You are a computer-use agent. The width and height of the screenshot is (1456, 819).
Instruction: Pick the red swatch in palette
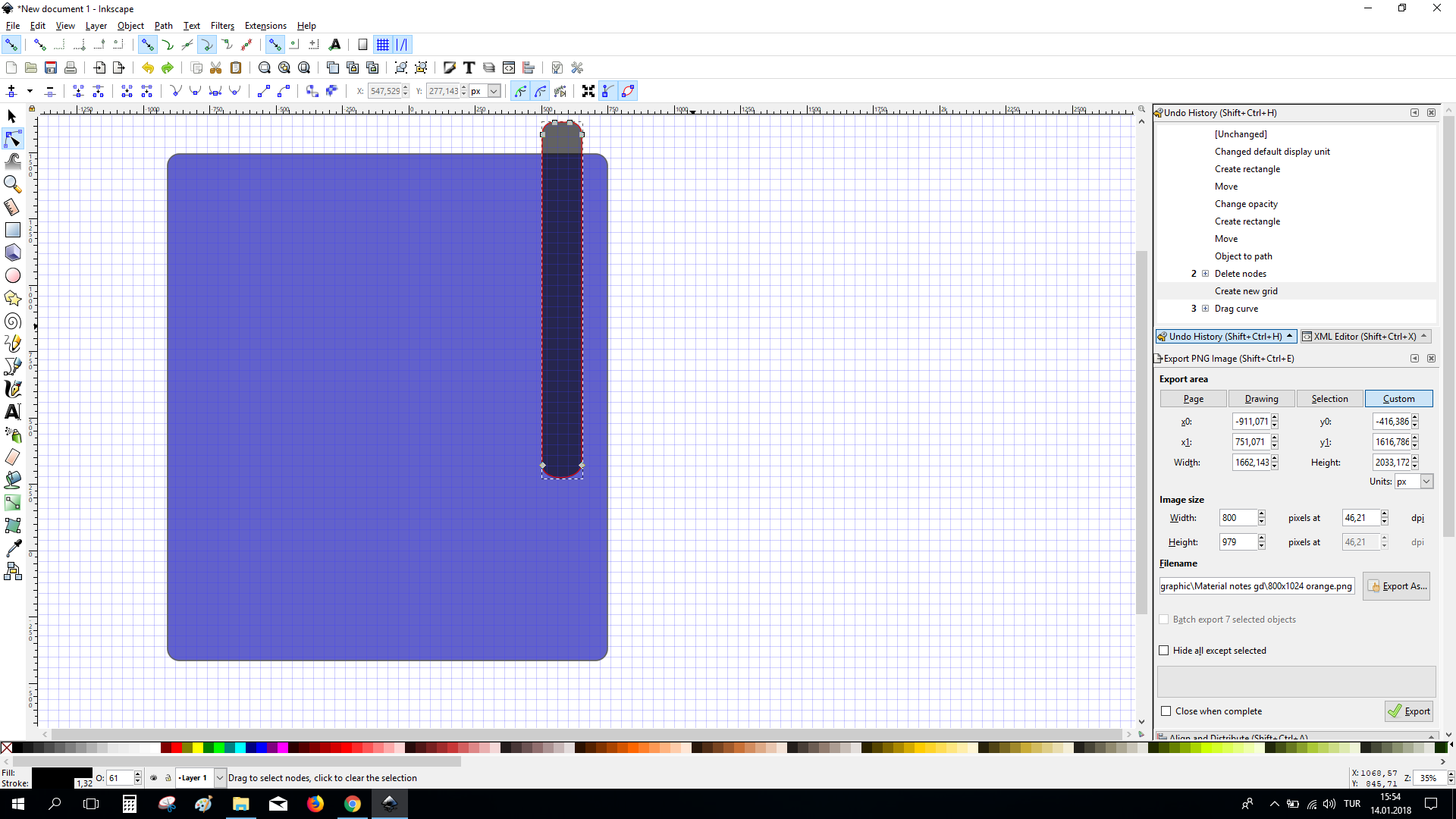point(176,748)
